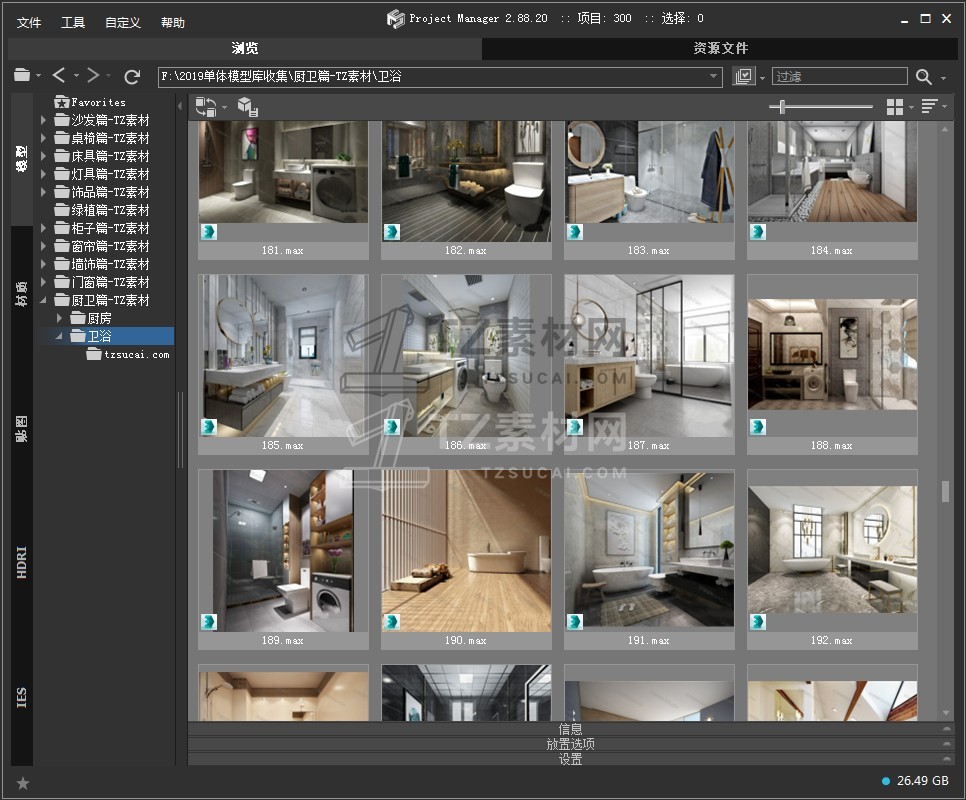This screenshot has width=966, height=800.
Task: Collapse the 厨卫篇-TZ素材 tree folder
Action: click(44, 300)
